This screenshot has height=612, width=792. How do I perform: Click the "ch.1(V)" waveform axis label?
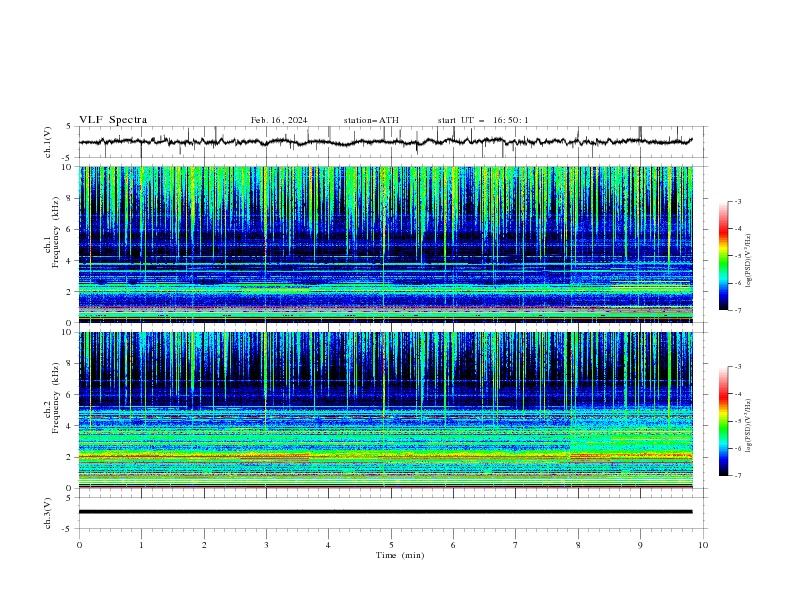pos(47,142)
